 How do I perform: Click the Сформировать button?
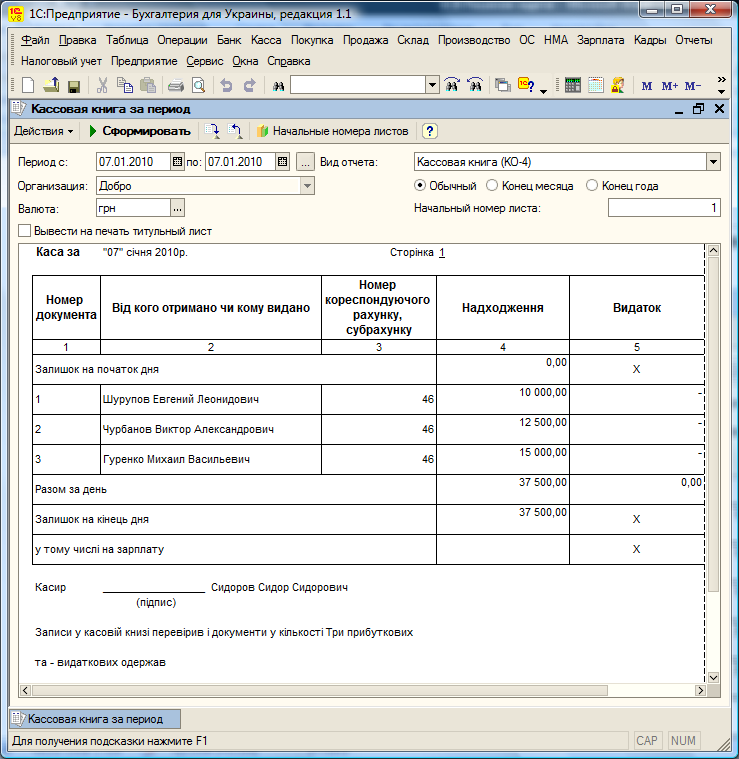pyautogui.click(x=140, y=131)
